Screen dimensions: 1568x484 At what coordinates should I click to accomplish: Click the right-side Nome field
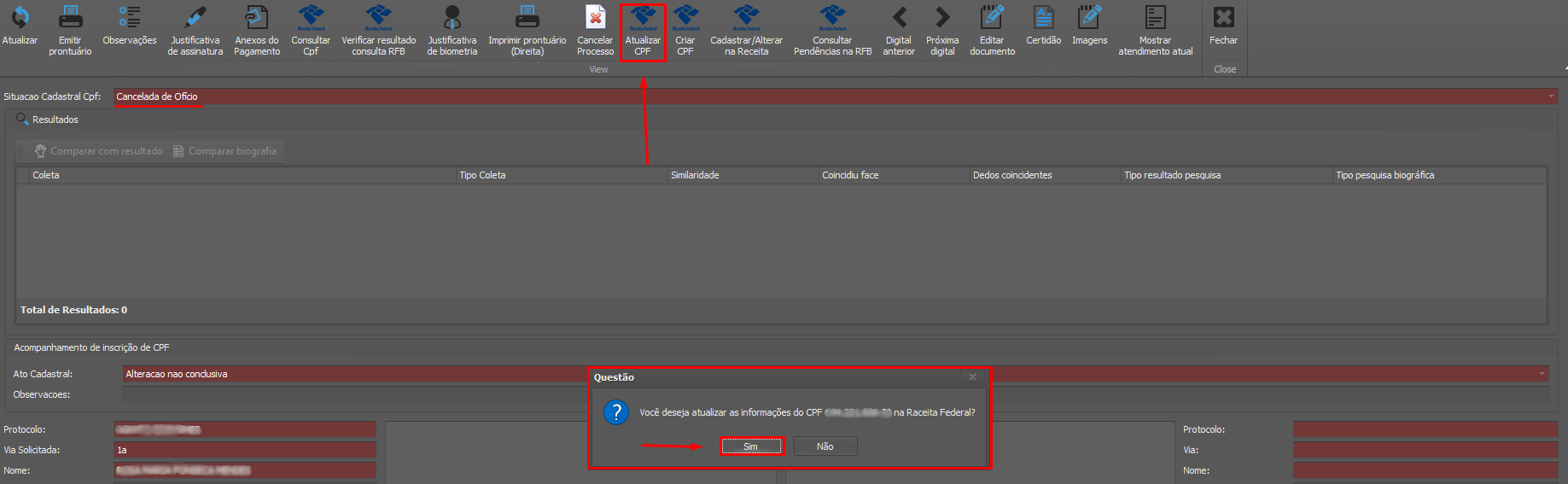(1425, 470)
